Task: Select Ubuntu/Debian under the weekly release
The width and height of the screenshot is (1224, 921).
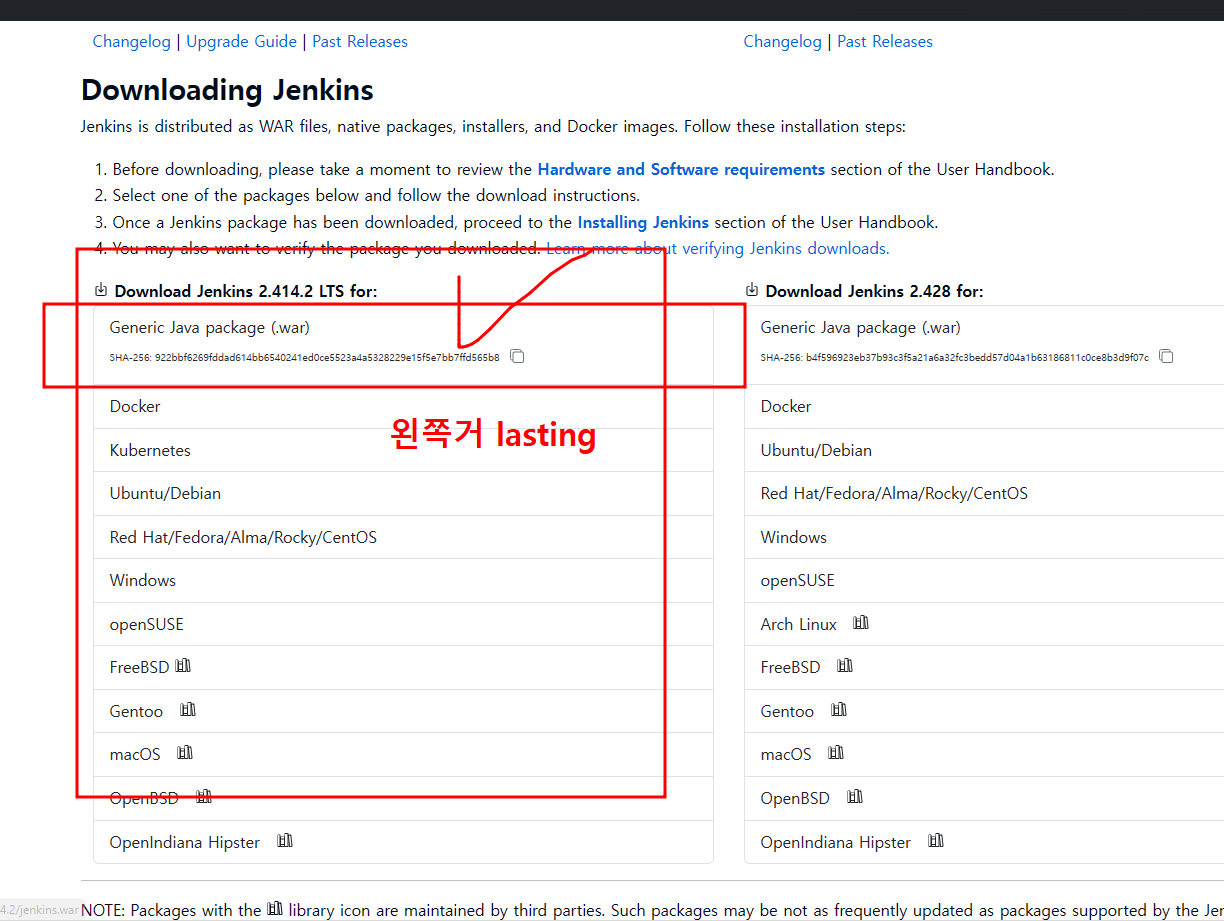Action: coord(984,450)
